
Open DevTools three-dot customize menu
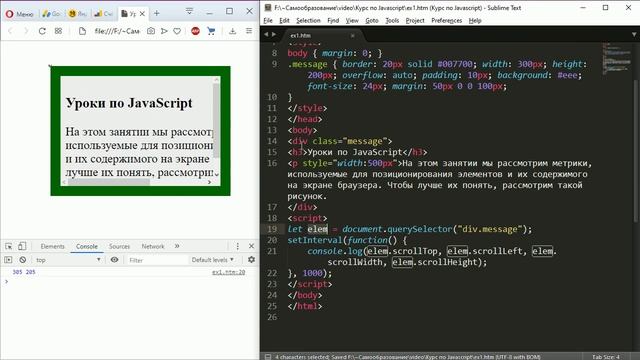pyautogui.click(x=238, y=246)
